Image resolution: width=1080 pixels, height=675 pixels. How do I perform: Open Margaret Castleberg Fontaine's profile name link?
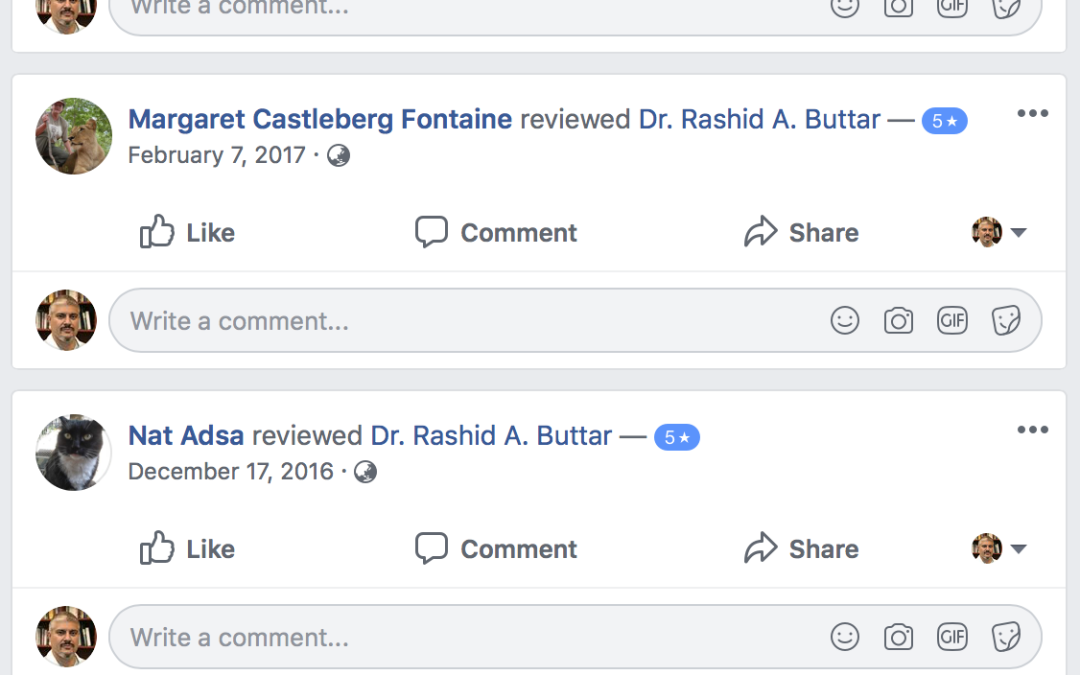[x=320, y=120]
